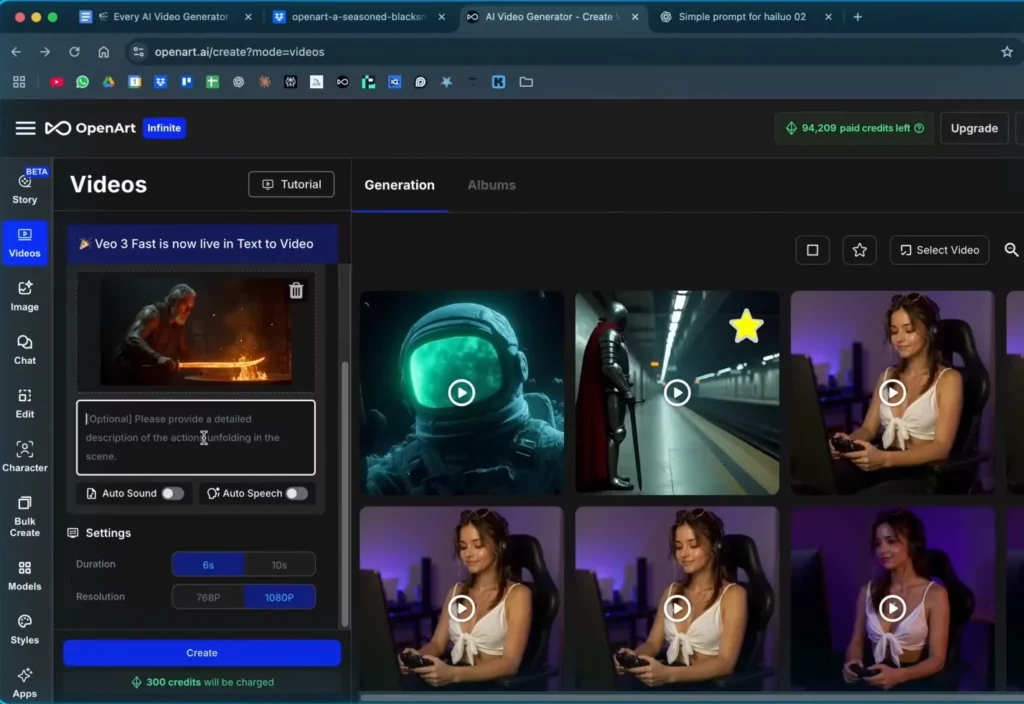Switch to the Albums tab

[x=491, y=185]
